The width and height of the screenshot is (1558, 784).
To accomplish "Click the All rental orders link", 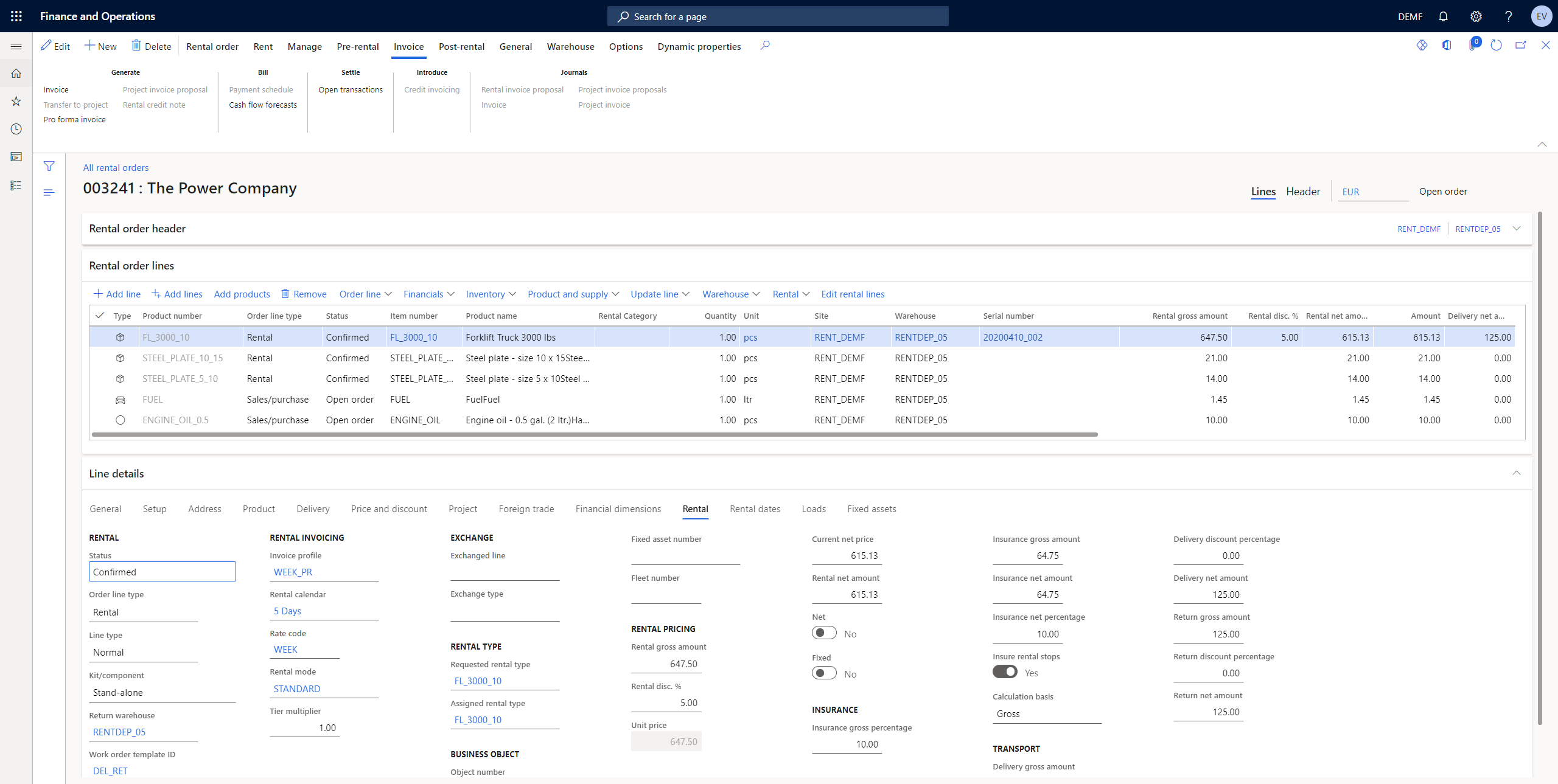I will coord(116,167).
